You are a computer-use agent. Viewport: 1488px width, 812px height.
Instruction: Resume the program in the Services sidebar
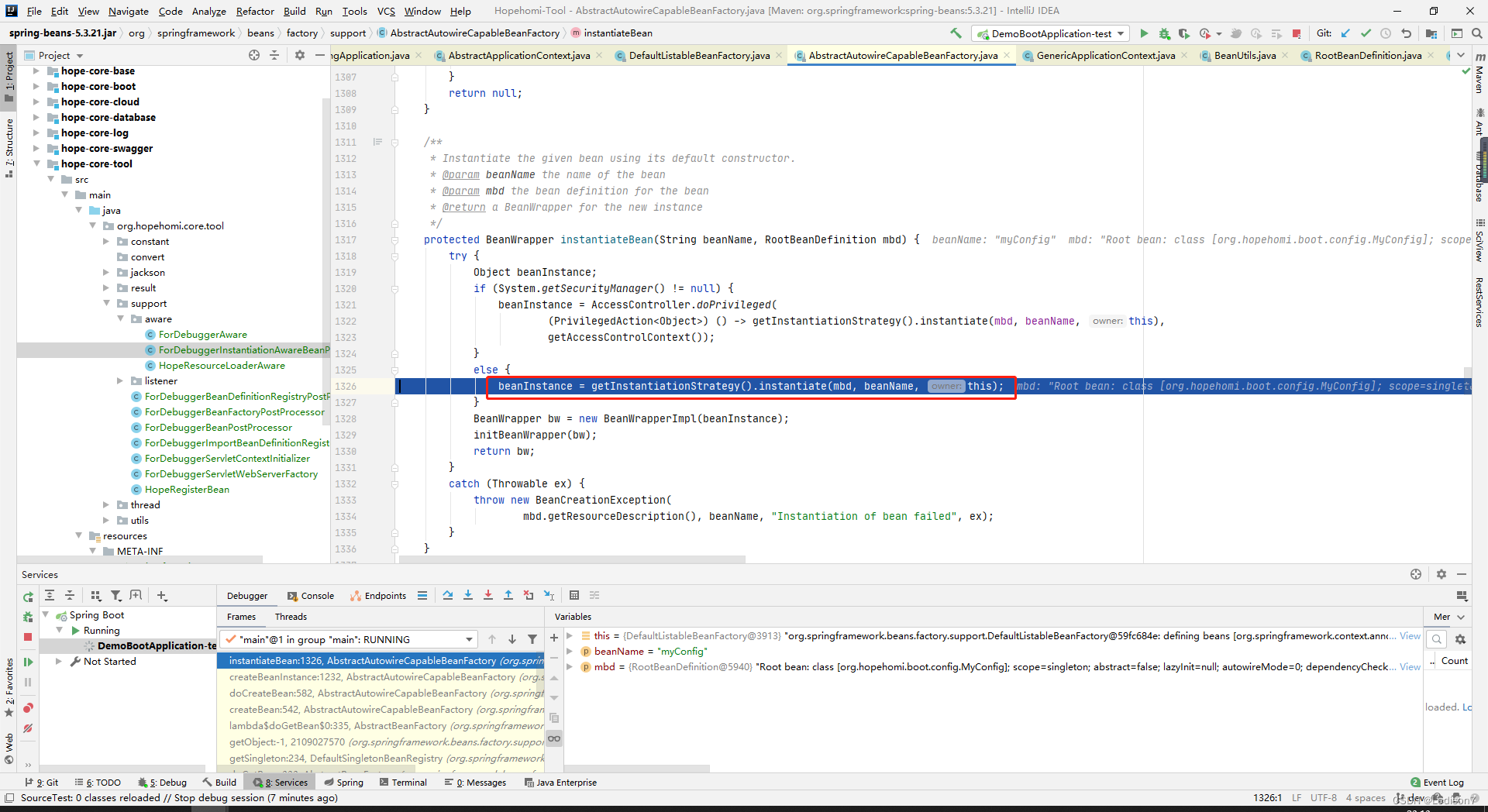click(28, 662)
